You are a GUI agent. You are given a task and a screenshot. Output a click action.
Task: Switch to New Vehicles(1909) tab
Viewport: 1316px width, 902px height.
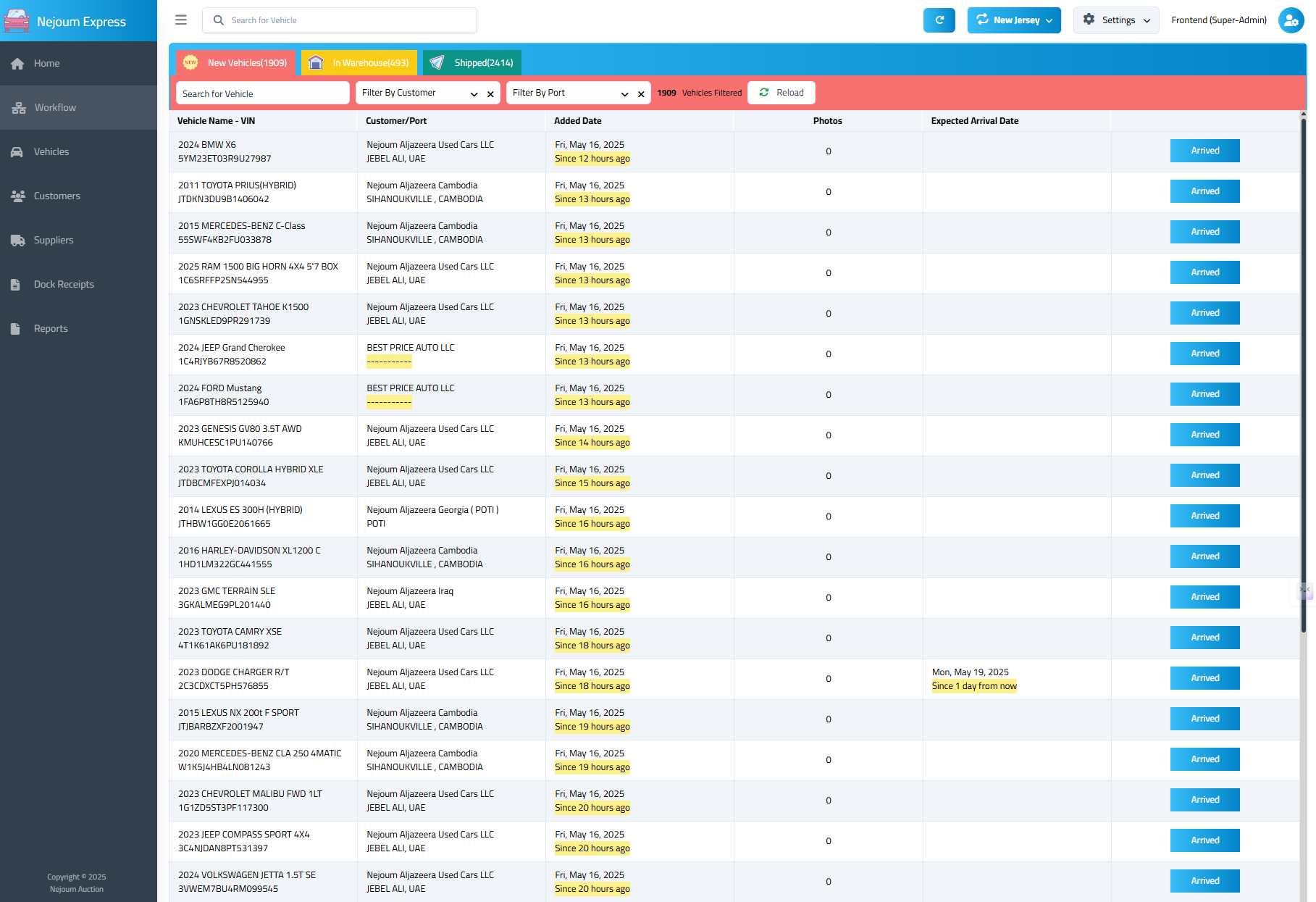(x=235, y=63)
